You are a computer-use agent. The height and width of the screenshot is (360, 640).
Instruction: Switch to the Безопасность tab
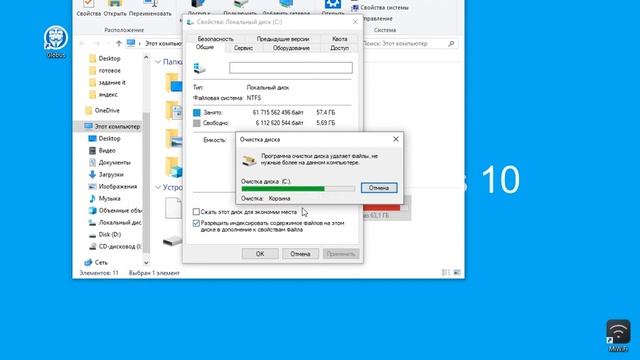[x=216, y=39]
